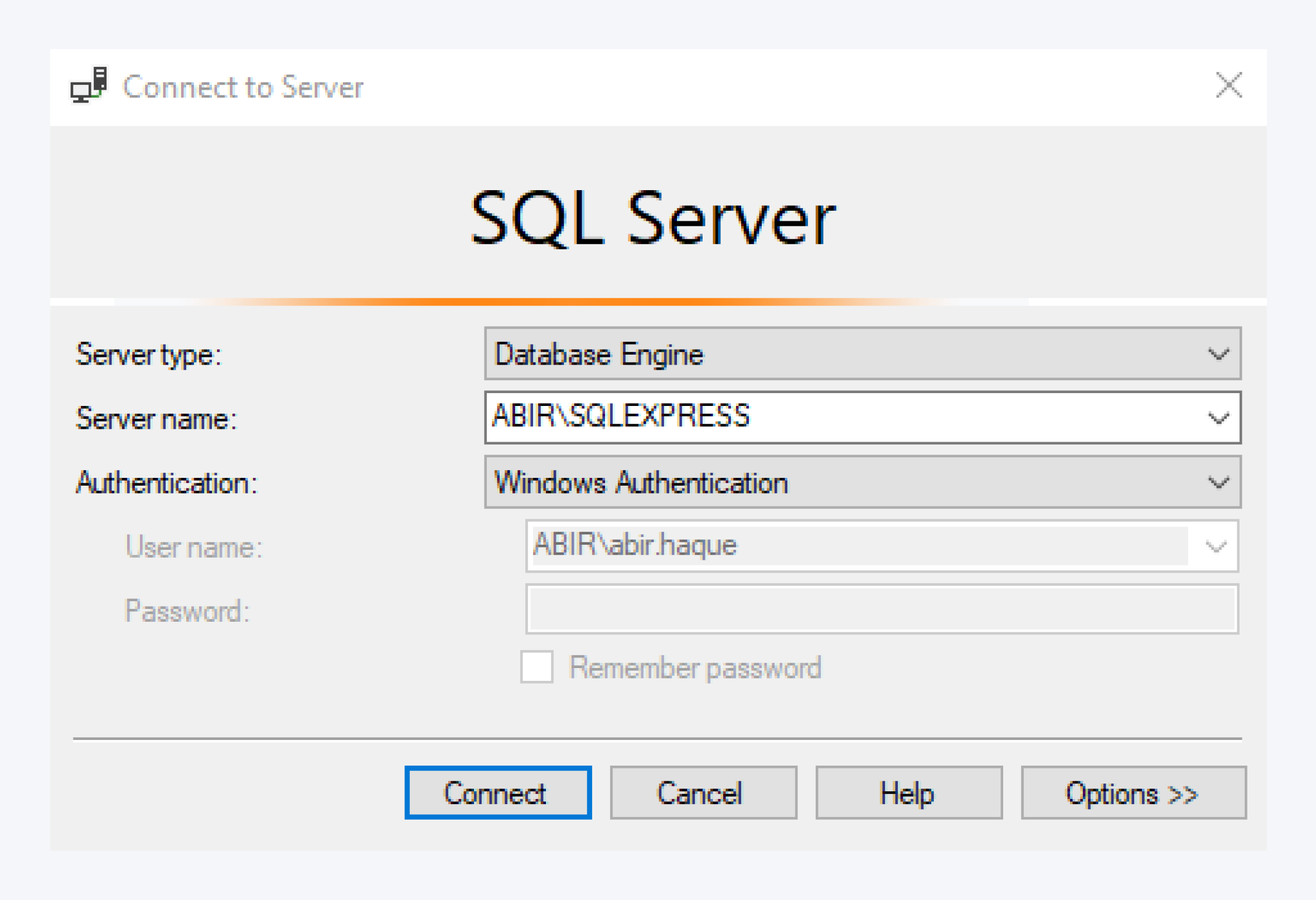Open the Server type dropdown arrow
The image size is (1316, 900).
click(1217, 355)
